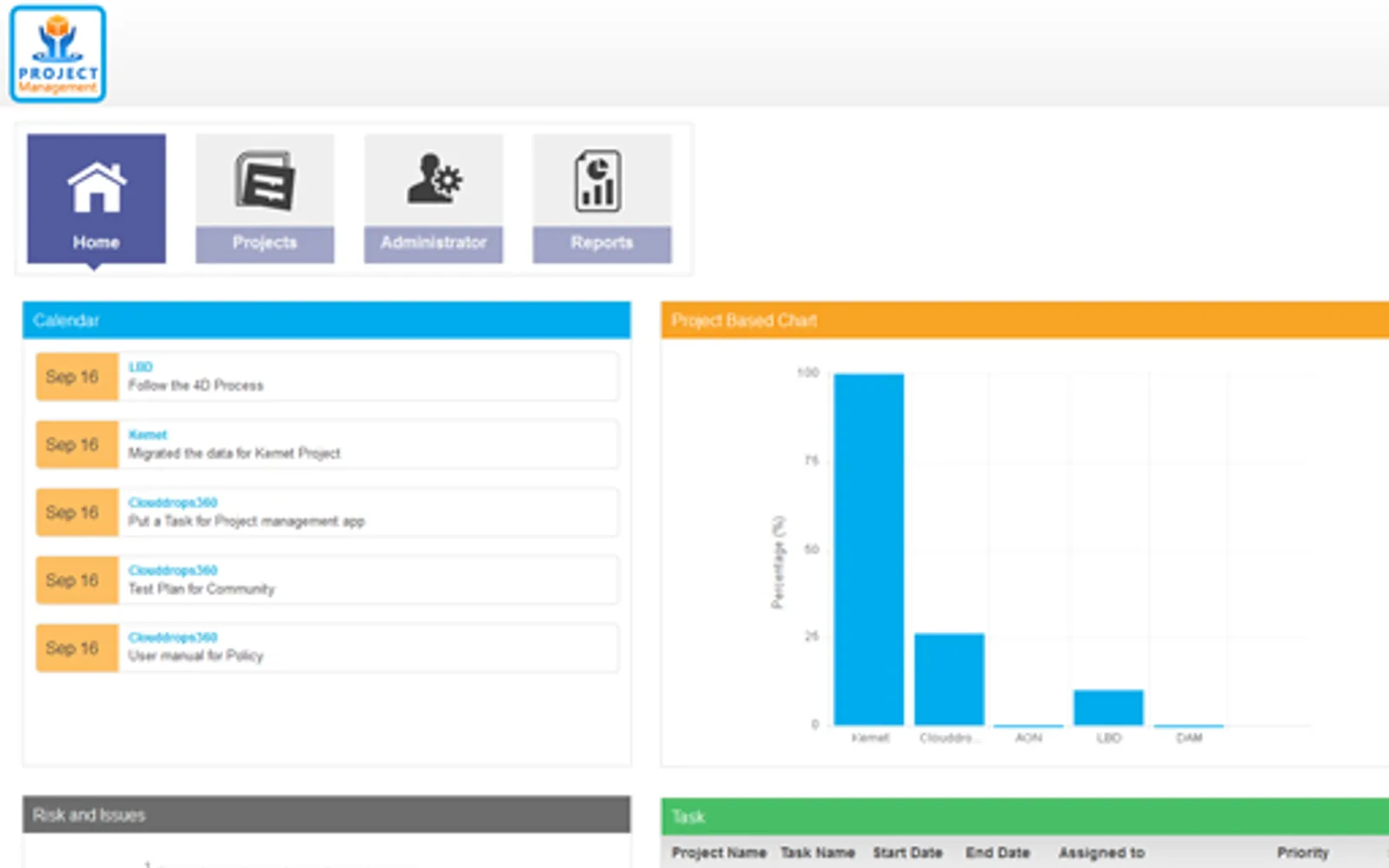Open the Kemet project link in calendar
The width and height of the screenshot is (1389, 868).
click(148, 435)
